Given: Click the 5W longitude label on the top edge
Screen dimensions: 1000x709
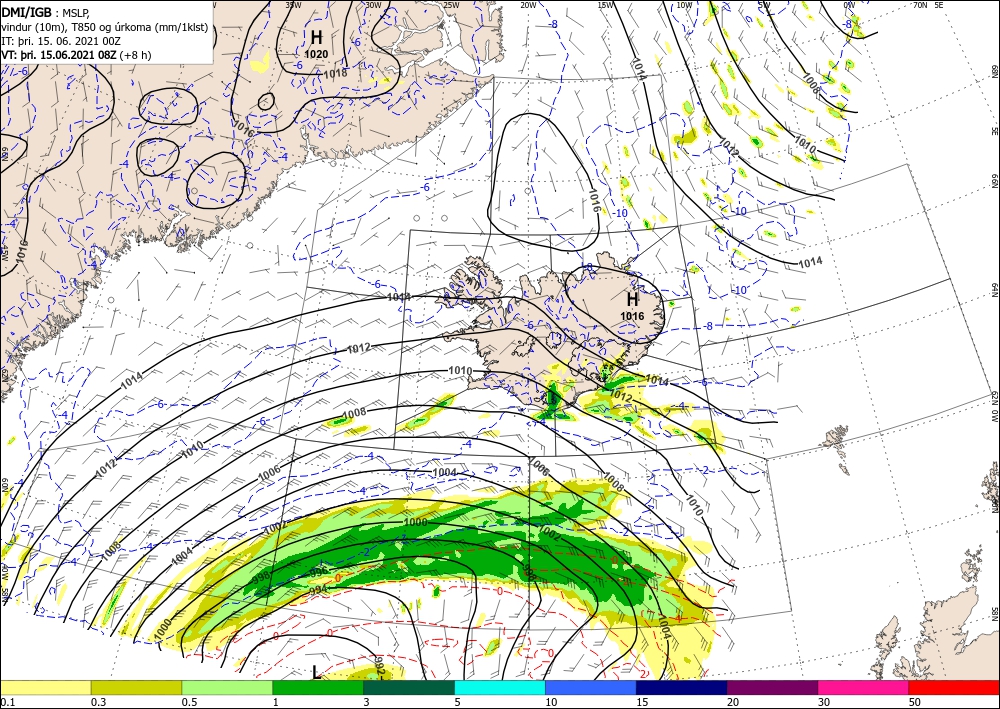Looking at the screenshot, I should 764,5.
